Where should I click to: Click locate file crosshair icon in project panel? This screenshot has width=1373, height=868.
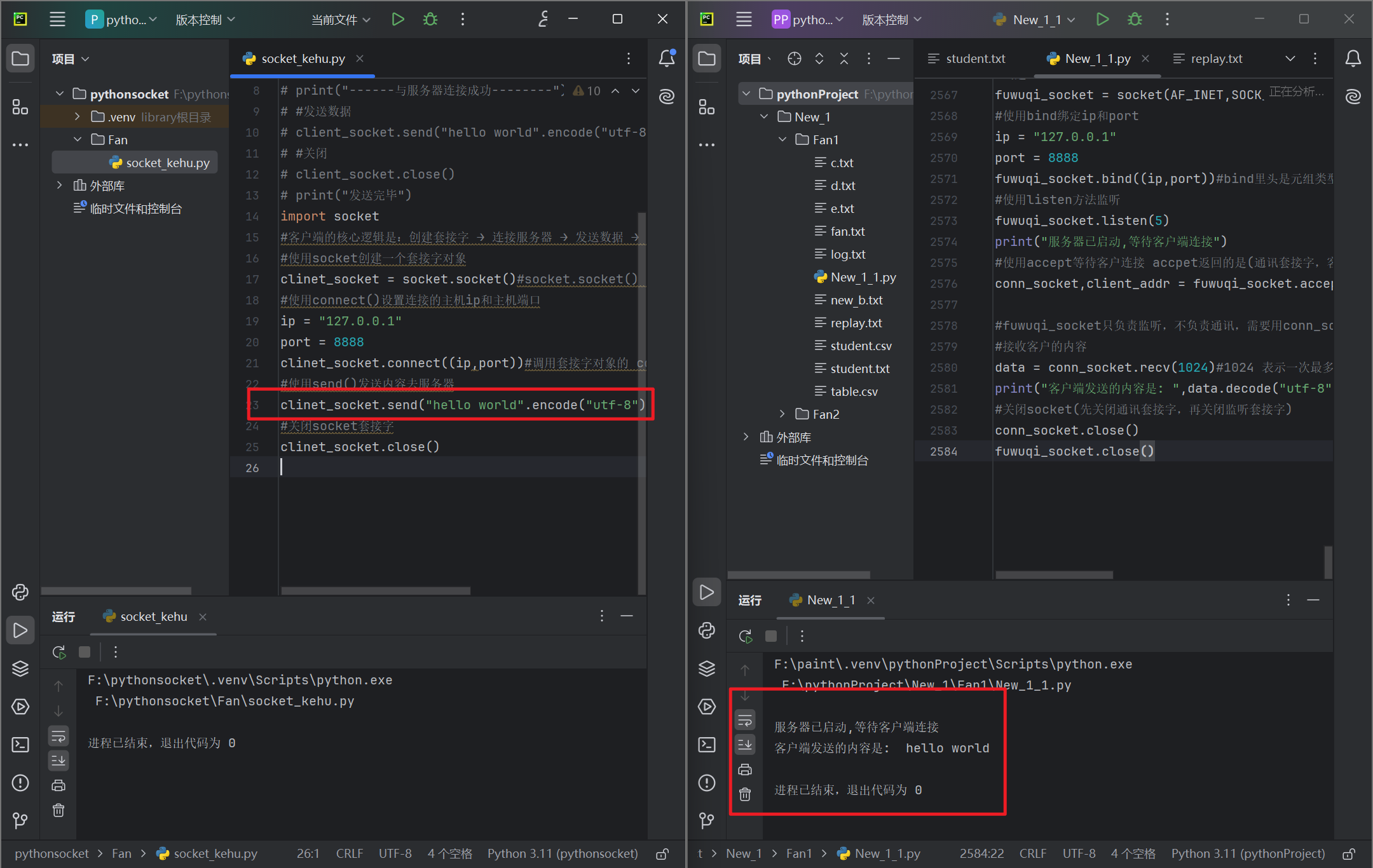pos(794,58)
